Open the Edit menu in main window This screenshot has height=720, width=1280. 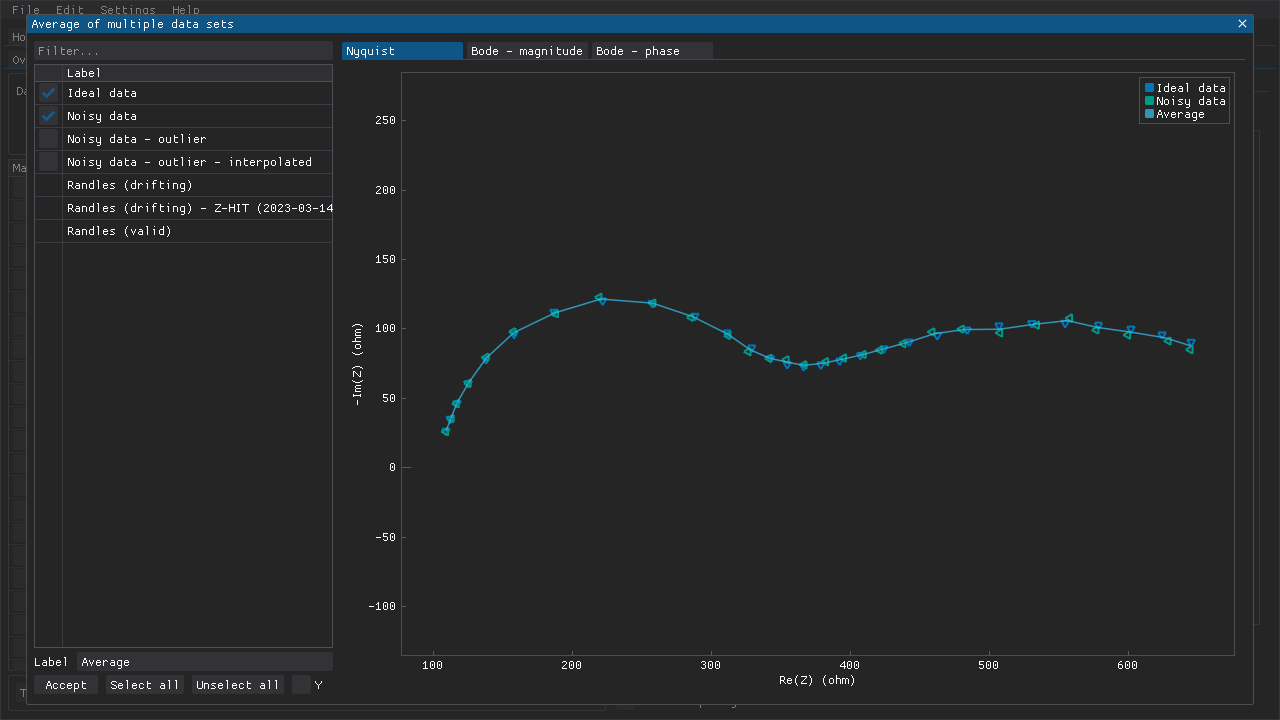(x=70, y=9)
